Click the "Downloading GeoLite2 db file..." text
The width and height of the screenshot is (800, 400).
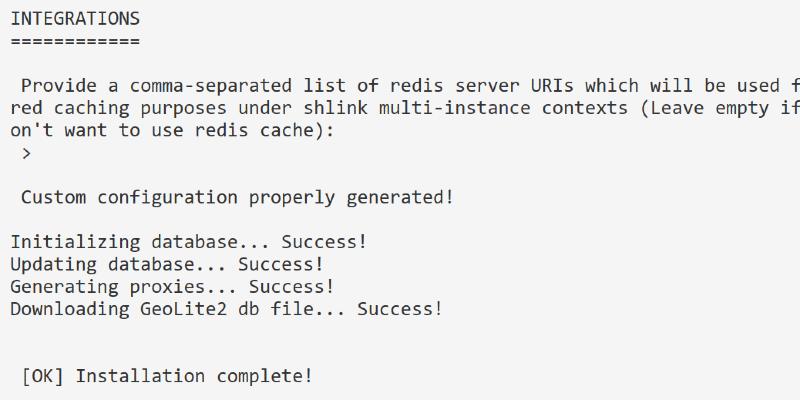pos(178,308)
